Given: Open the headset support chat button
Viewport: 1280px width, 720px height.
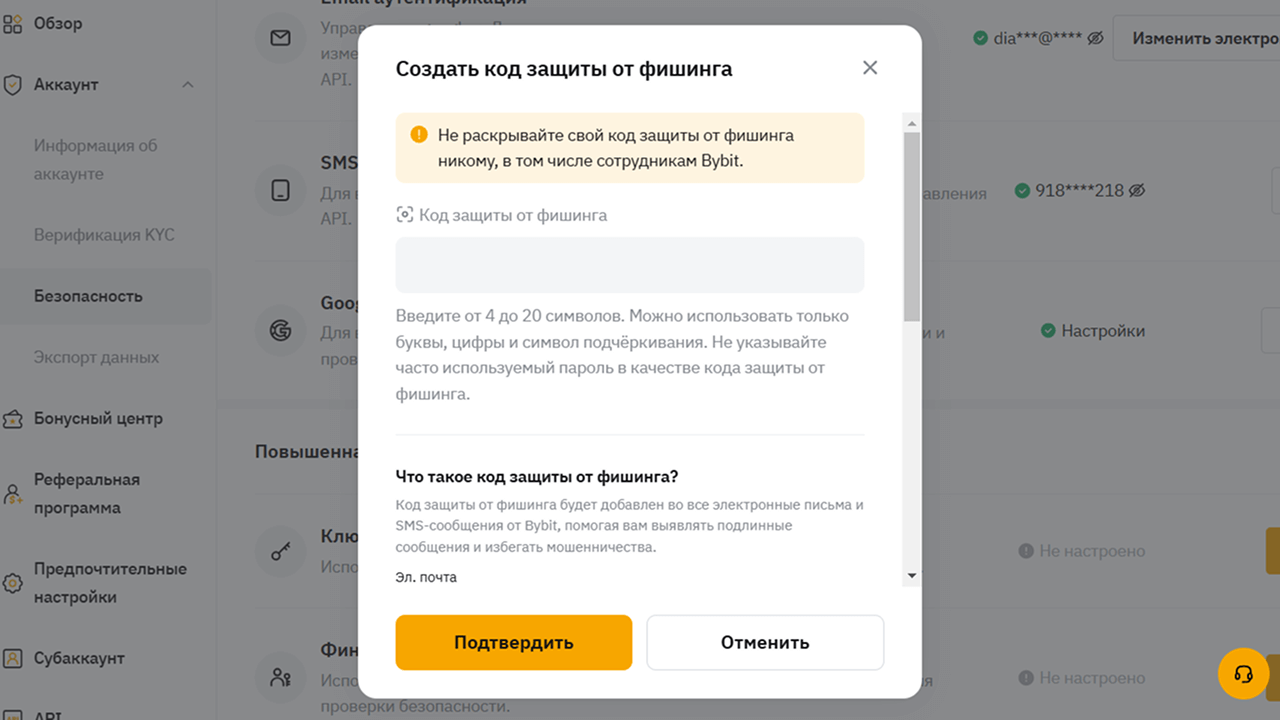Looking at the screenshot, I should [x=1243, y=674].
